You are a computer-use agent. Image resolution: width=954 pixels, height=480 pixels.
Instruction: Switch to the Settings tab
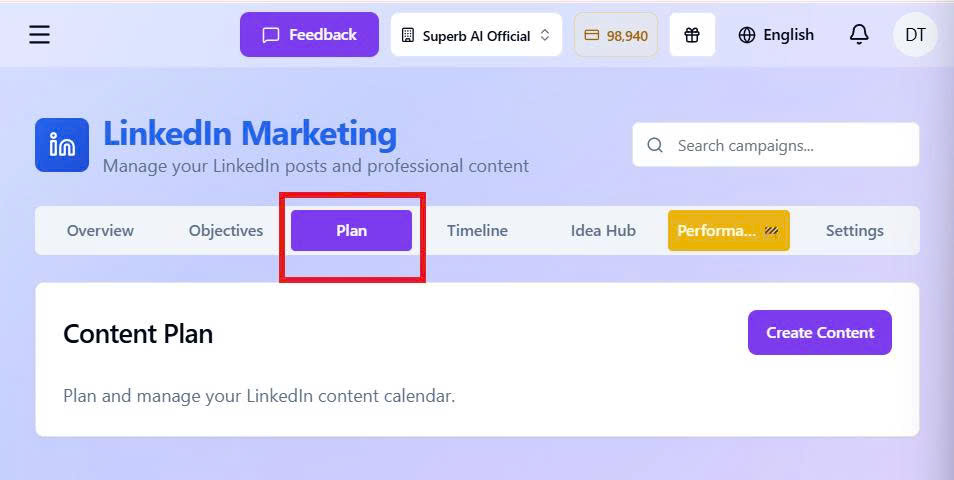(x=854, y=230)
